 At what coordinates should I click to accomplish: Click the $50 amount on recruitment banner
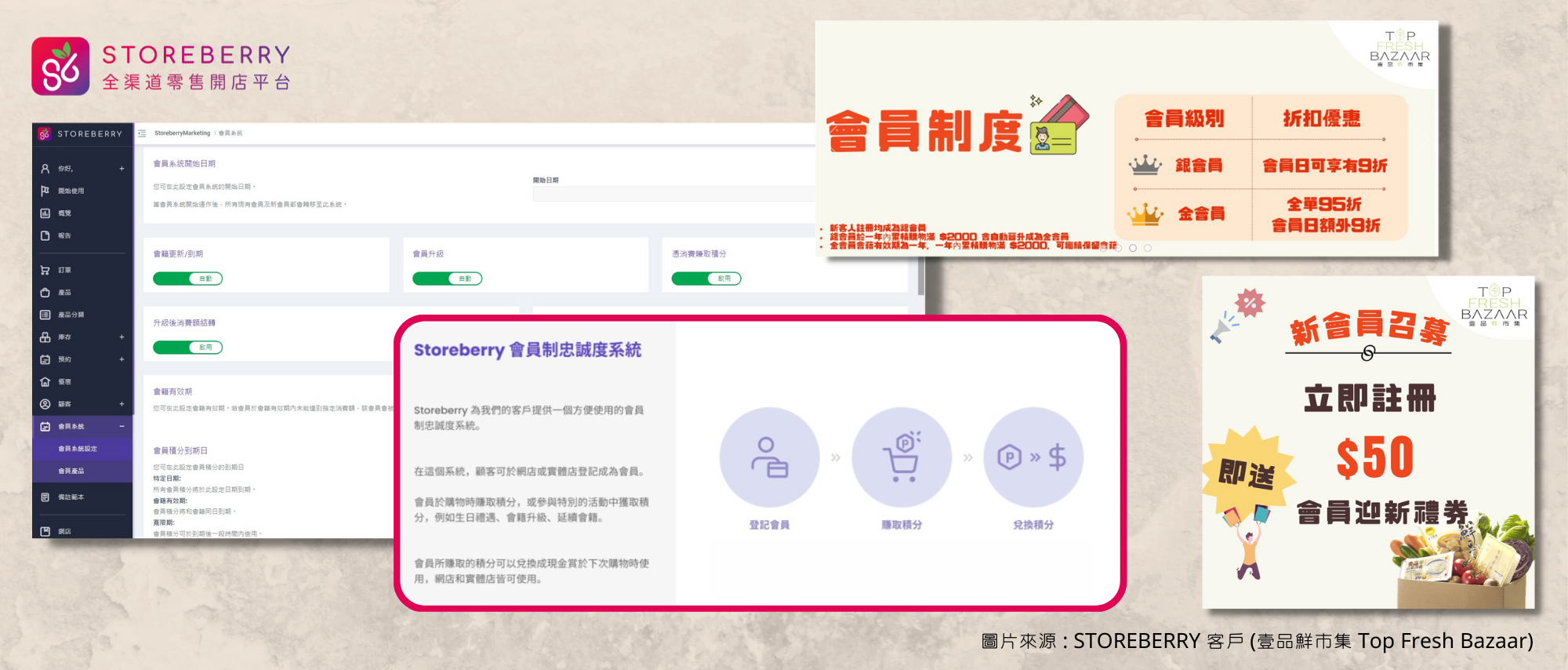pyautogui.click(x=1375, y=457)
